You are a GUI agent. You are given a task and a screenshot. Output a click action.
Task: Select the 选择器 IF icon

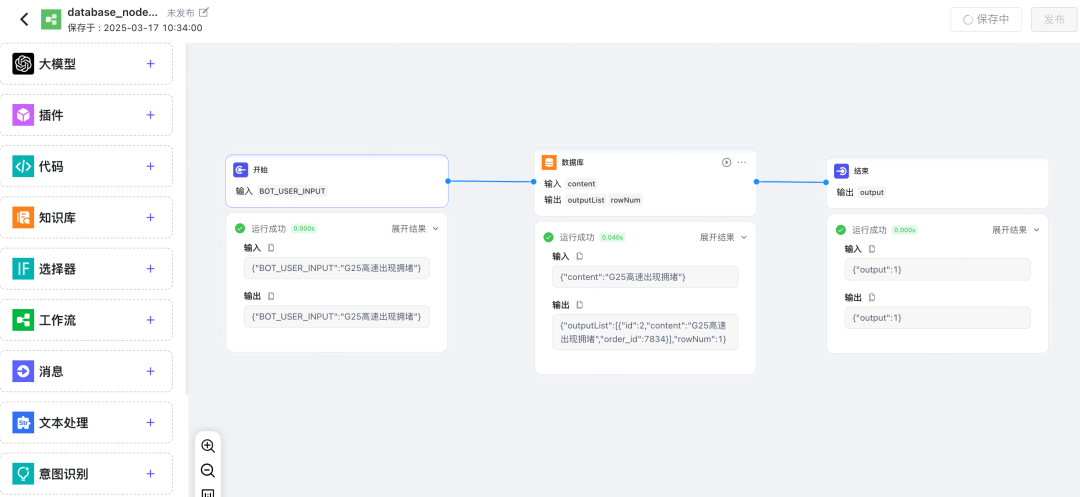click(23, 269)
